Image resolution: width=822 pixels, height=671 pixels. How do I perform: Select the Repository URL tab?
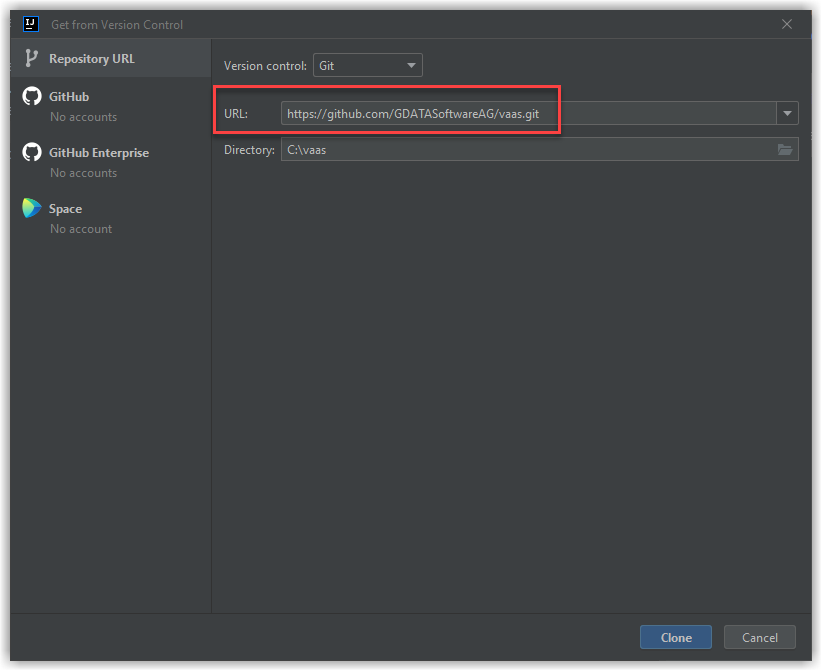[111, 58]
